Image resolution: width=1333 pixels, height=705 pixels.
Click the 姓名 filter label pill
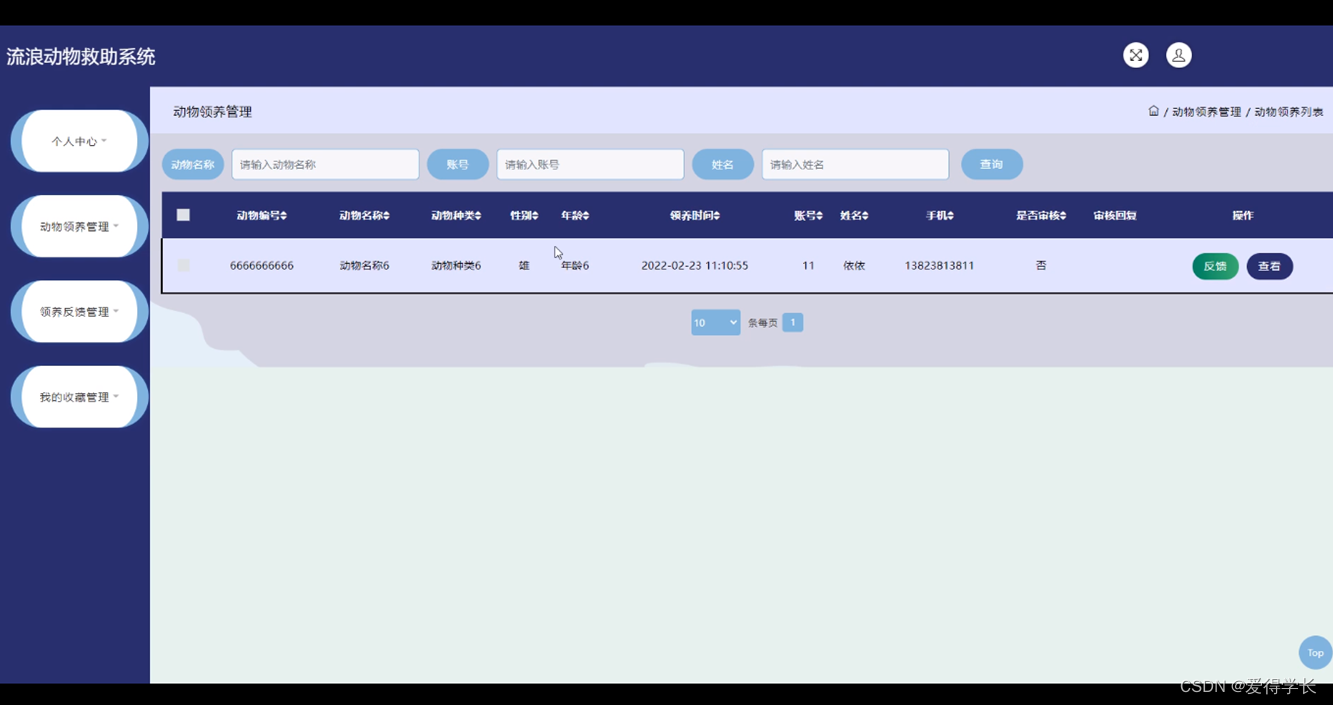click(x=723, y=164)
